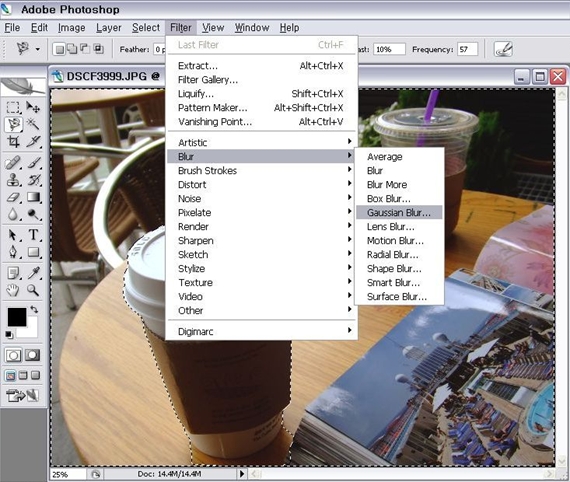Screen dimensions: 570x482
Task: Select the Eraser tool
Action: 13,197
